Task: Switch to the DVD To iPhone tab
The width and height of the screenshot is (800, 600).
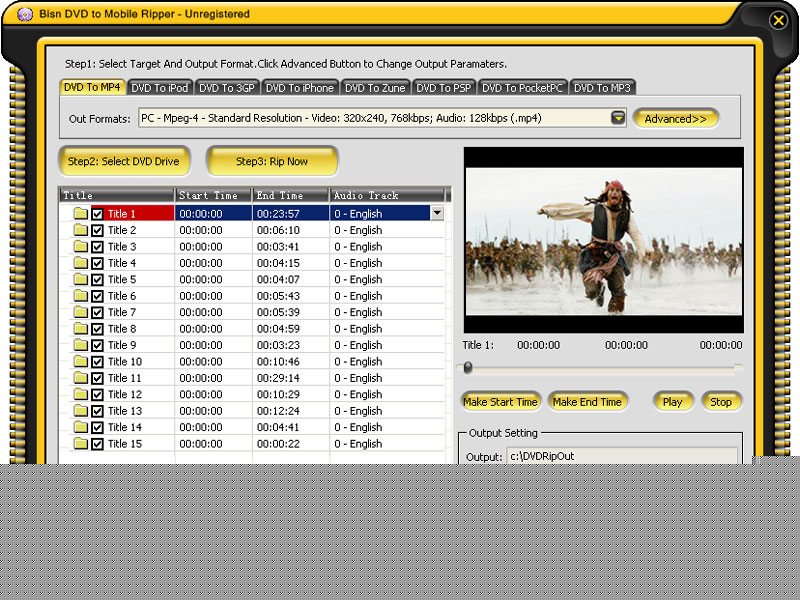Action: 299,88
